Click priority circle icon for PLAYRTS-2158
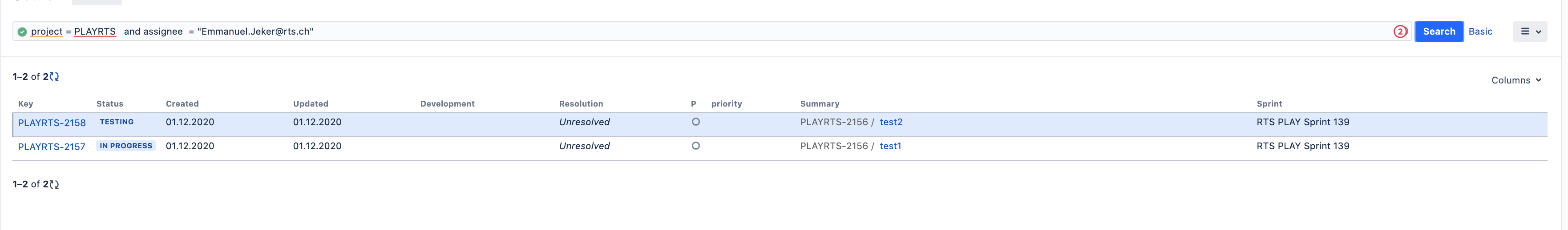This screenshot has height=230, width=1568. 696,122
